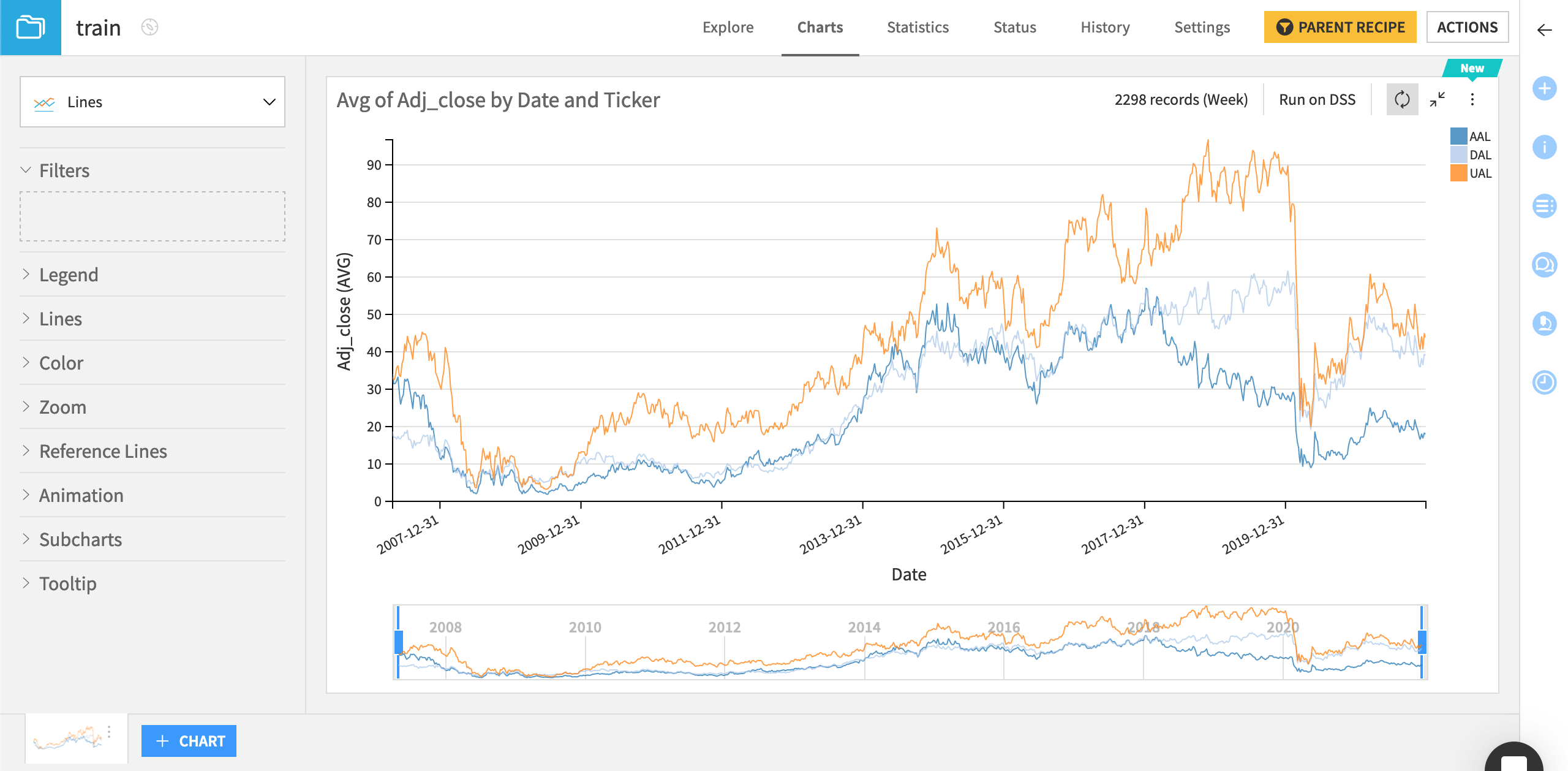Open the chart options three-dot menu
Image resolution: width=1568 pixels, height=771 pixels.
1472,99
